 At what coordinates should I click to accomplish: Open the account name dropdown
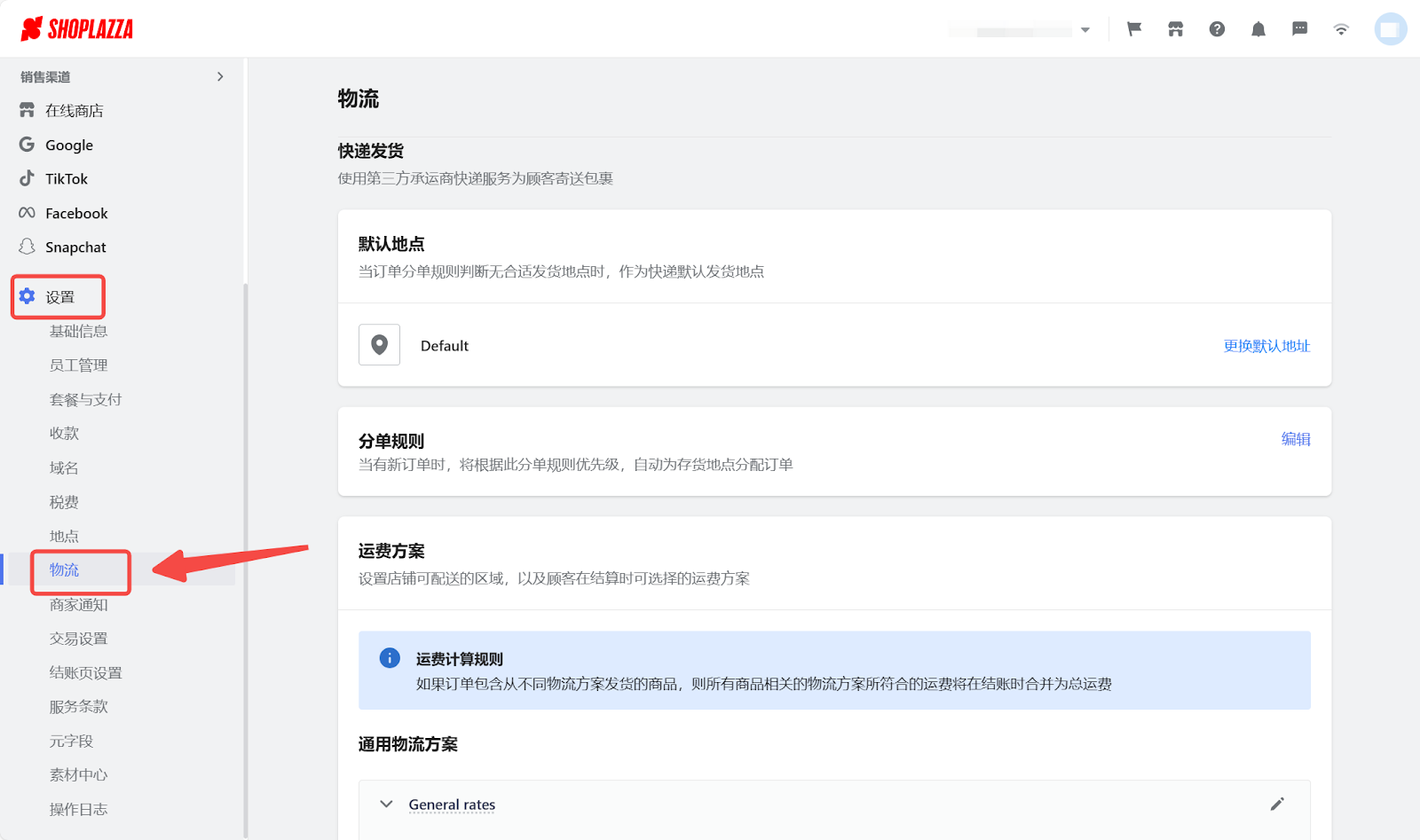pyautogui.click(x=1085, y=28)
